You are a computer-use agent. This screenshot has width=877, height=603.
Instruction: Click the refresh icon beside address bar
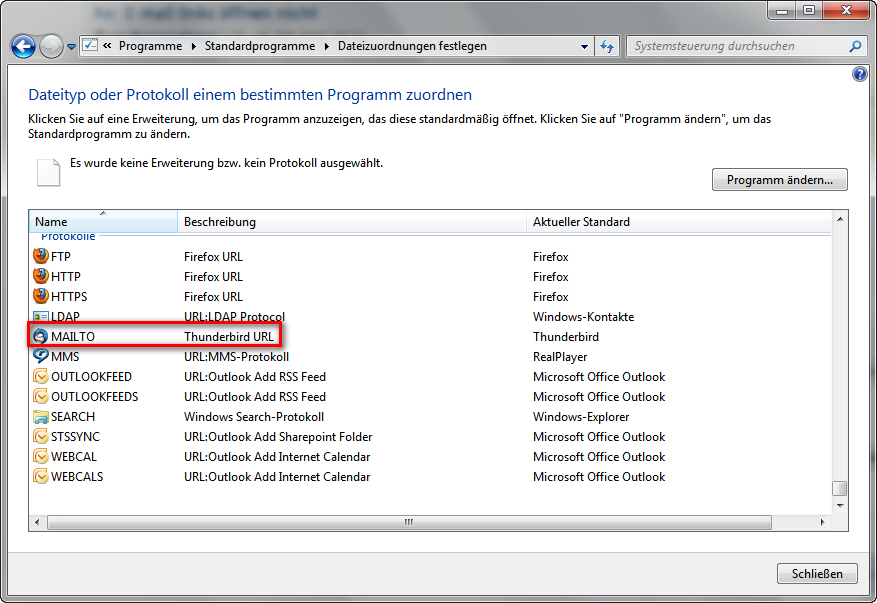click(x=607, y=46)
